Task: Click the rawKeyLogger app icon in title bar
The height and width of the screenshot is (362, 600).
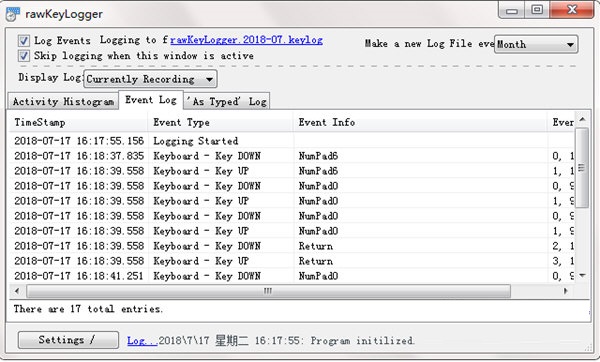Action: [13, 14]
